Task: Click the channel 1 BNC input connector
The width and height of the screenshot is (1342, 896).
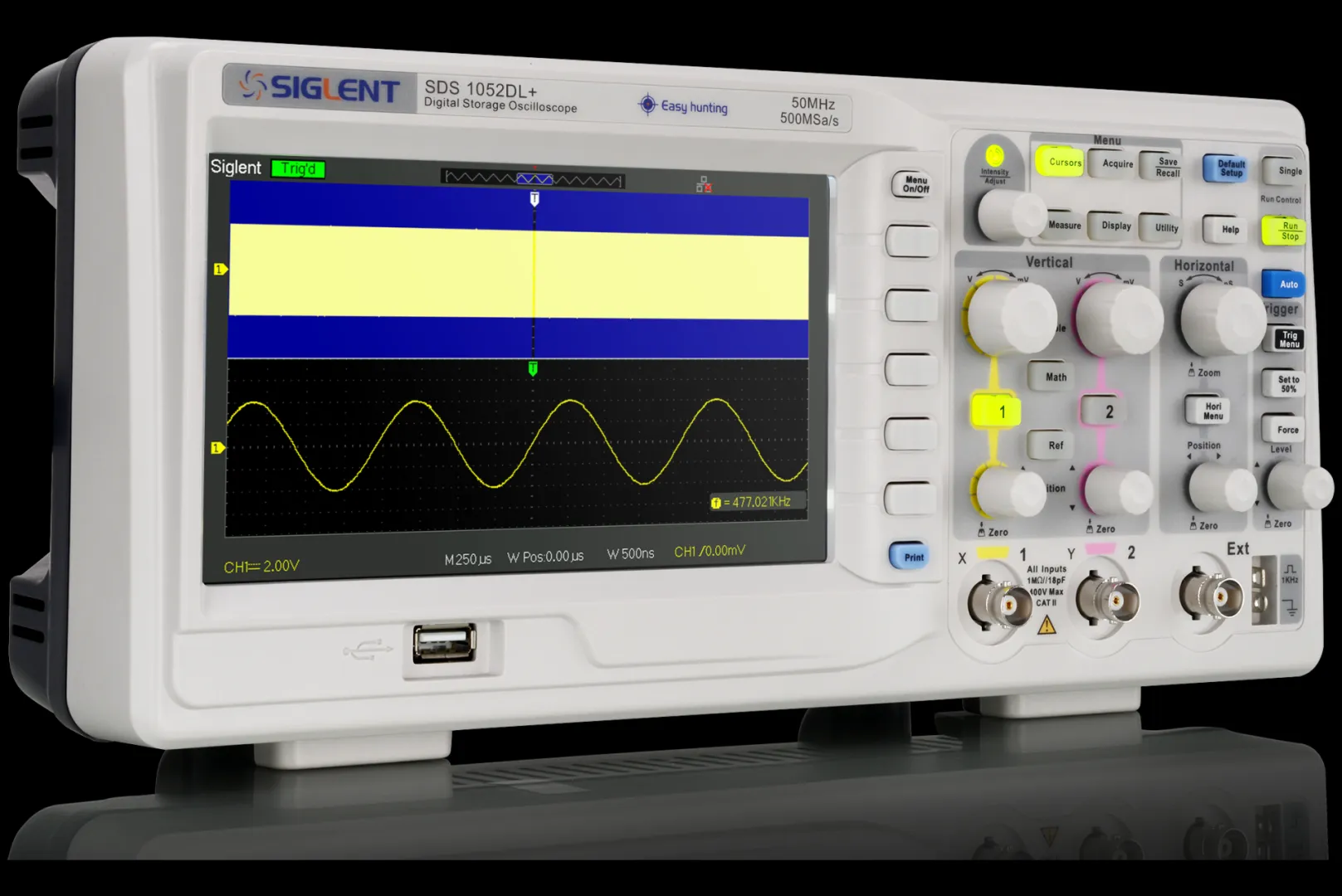Action: (x=1000, y=604)
